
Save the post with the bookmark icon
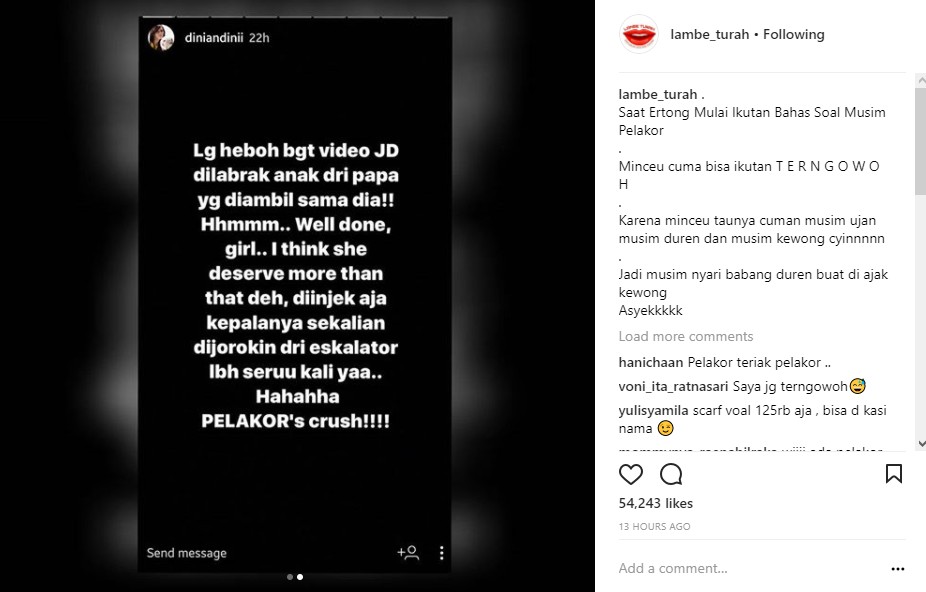click(894, 474)
